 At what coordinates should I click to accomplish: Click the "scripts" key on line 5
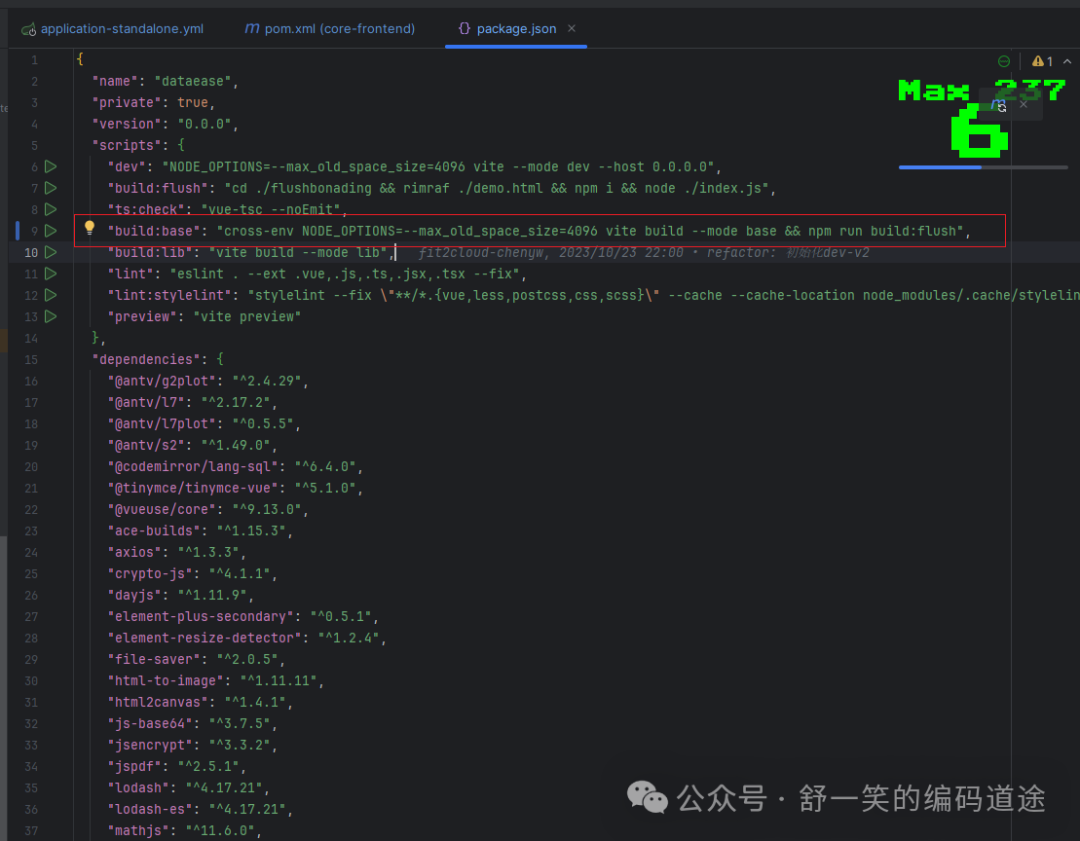point(127,145)
